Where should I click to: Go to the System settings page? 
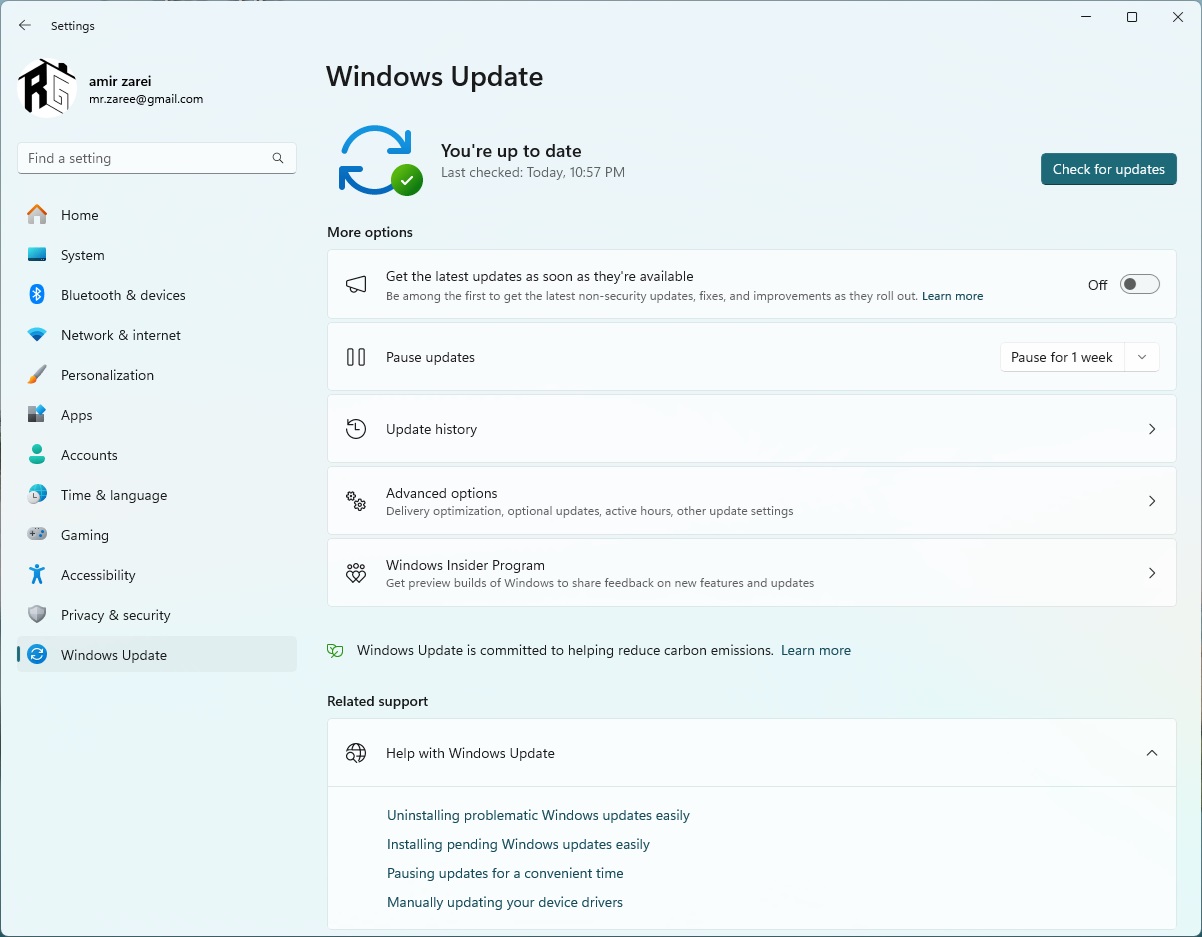point(82,255)
